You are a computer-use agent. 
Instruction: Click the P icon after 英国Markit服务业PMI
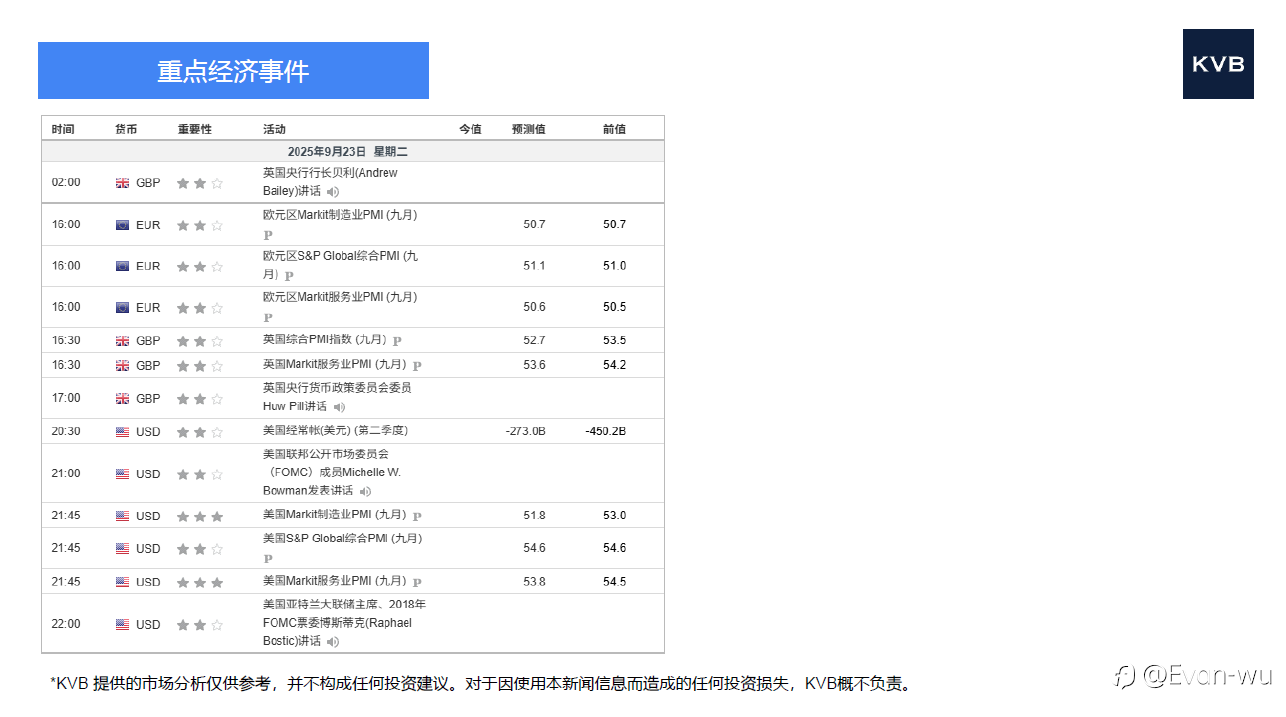click(x=417, y=366)
